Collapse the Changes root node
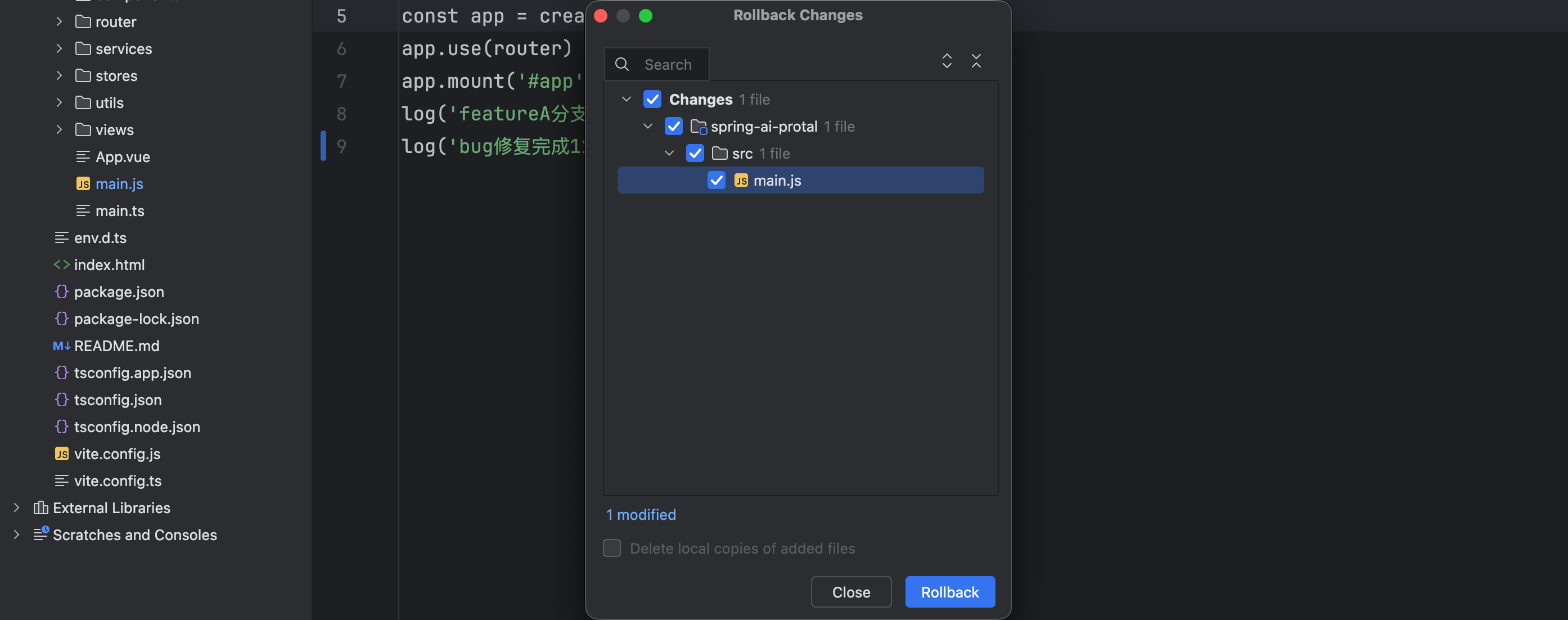The image size is (1568, 620). pyautogui.click(x=626, y=99)
